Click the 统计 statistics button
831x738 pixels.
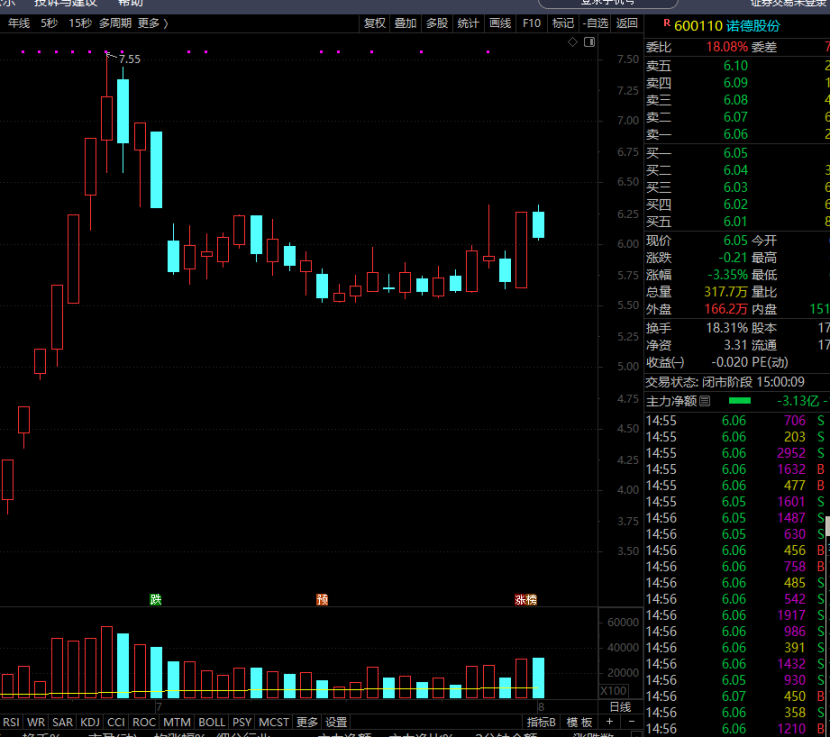tap(468, 23)
